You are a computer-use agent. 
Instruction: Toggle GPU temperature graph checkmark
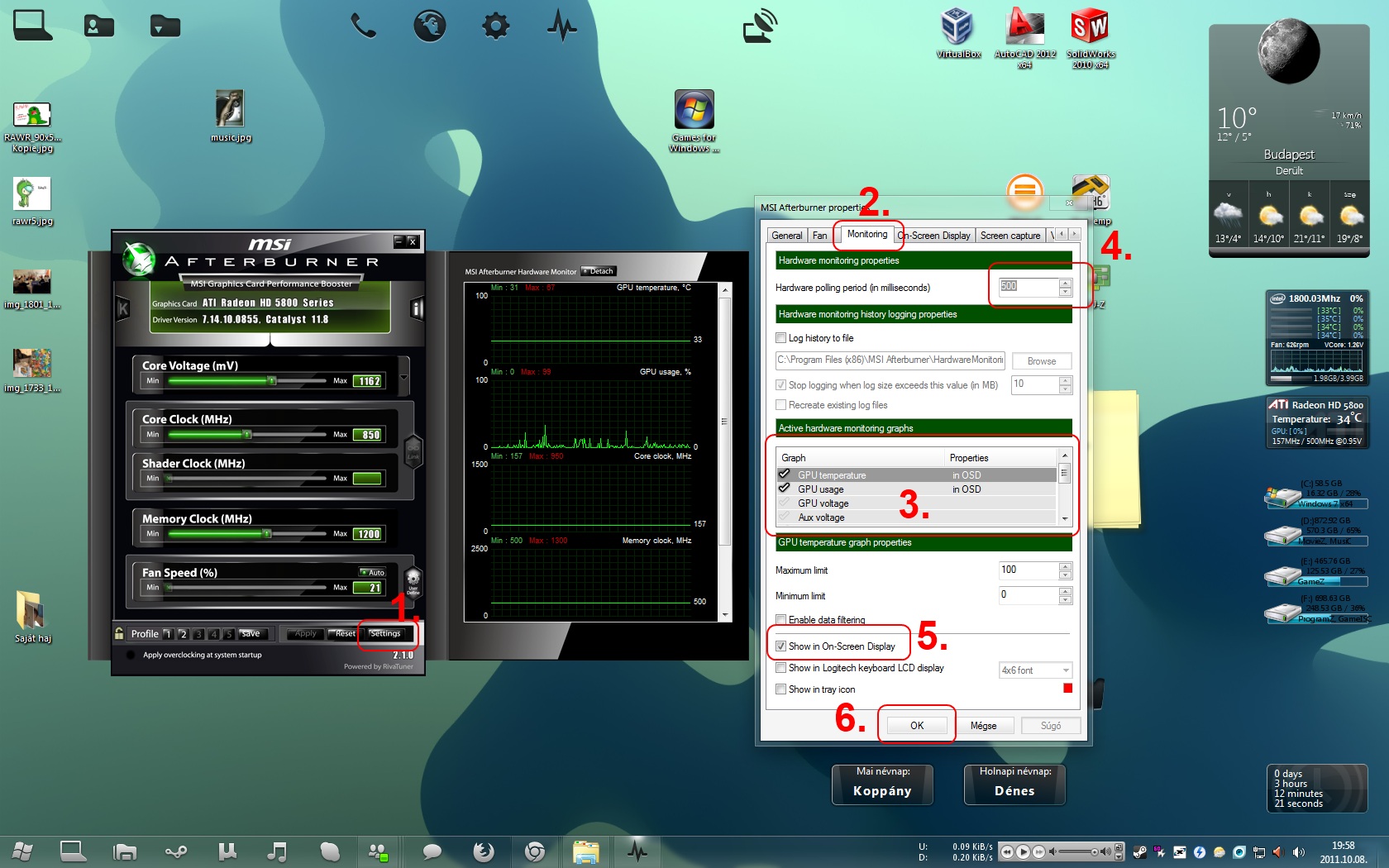click(x=784, y=475)
